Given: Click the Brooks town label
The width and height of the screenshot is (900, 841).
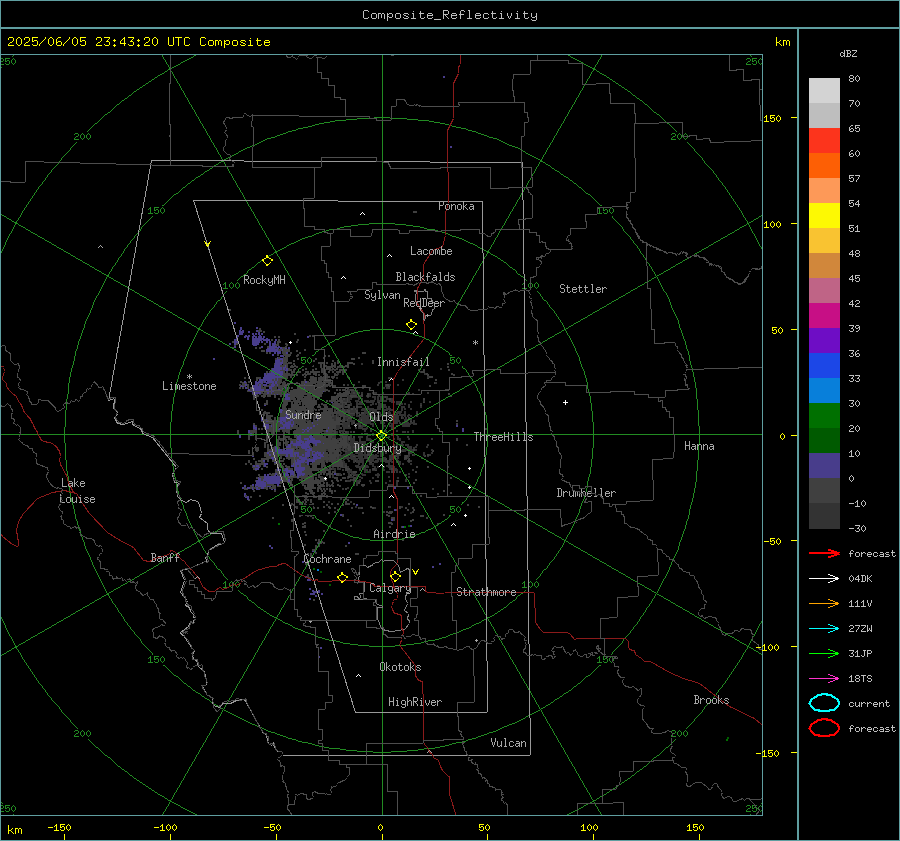Looking at the screenshot, I should coord(711,700).
